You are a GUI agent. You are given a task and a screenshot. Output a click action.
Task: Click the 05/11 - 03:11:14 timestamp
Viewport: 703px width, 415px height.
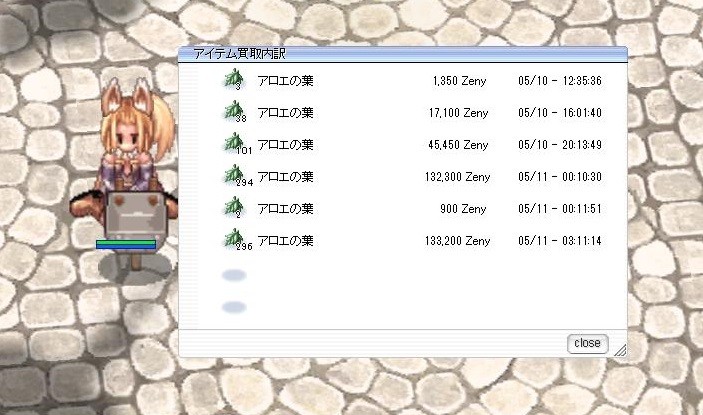click(x=560, y=241)
